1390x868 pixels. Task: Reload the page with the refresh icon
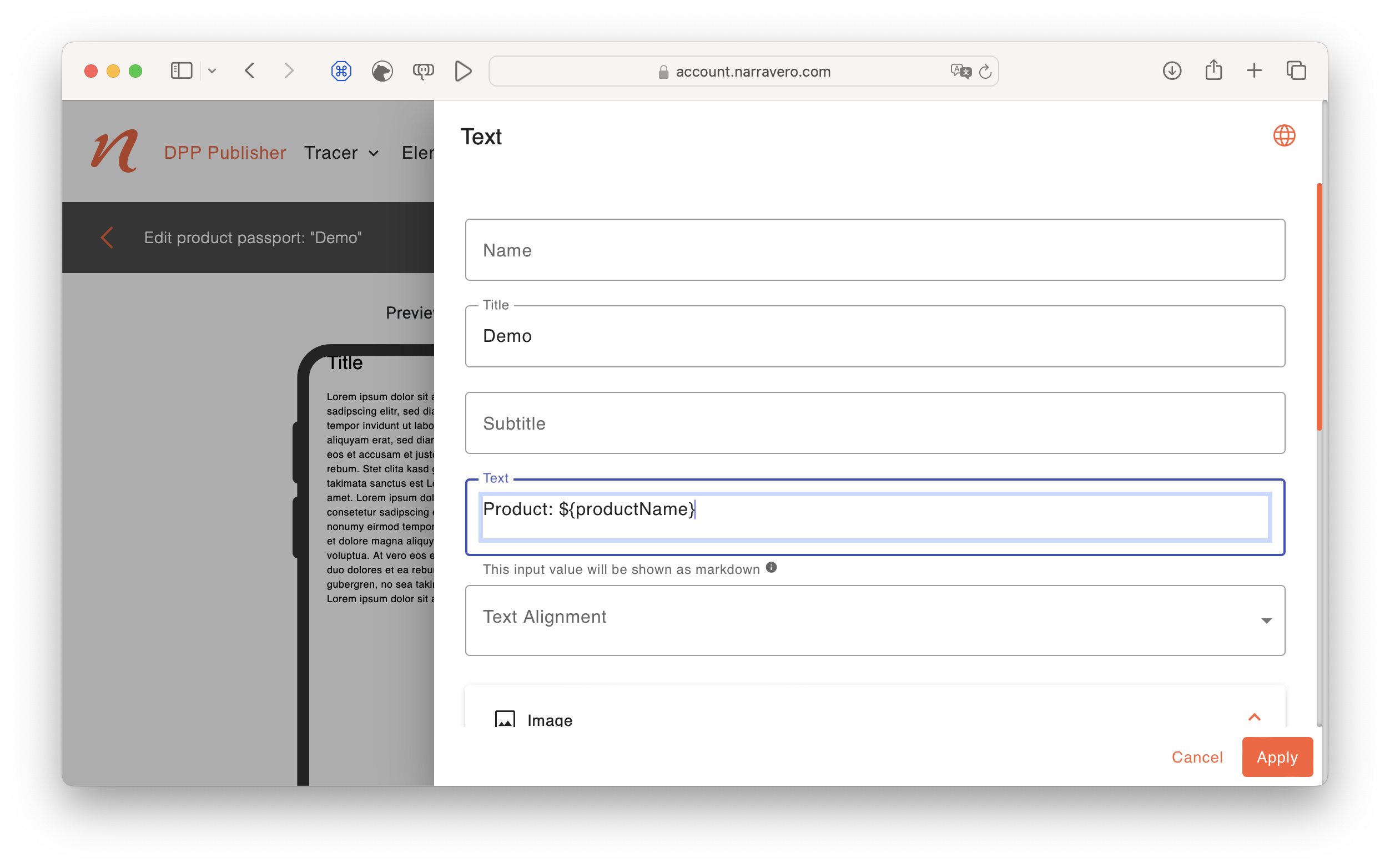click(985, 71)
